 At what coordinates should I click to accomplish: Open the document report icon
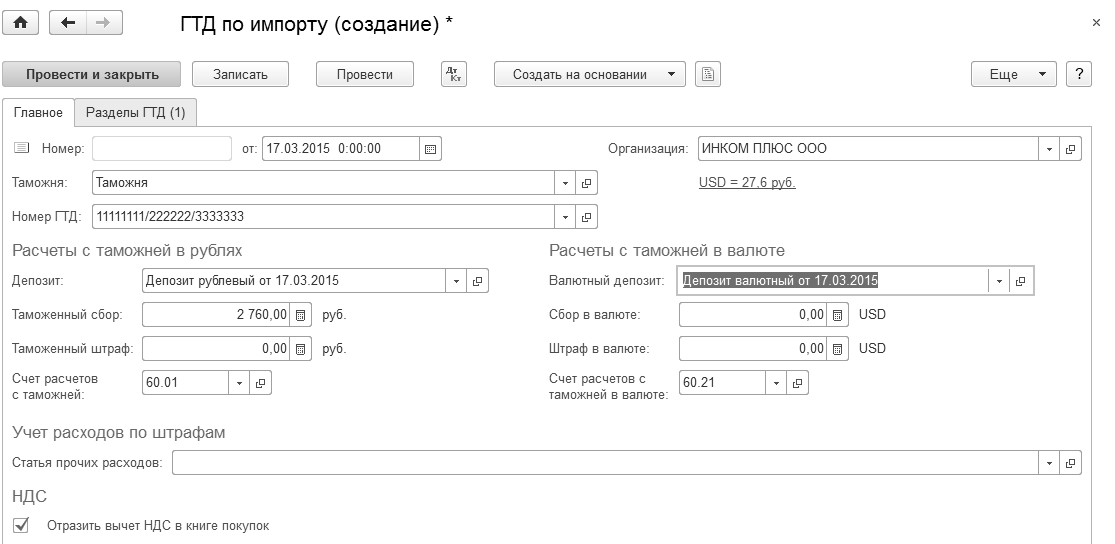pyautogui.click(x=708, y=74)
